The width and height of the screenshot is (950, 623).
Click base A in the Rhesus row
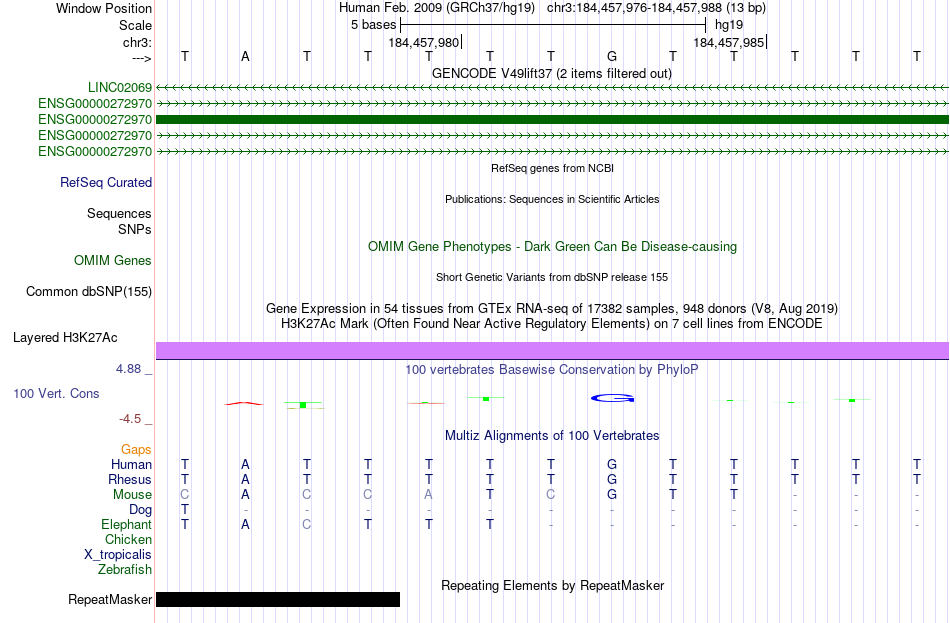[x=245, y=479]
